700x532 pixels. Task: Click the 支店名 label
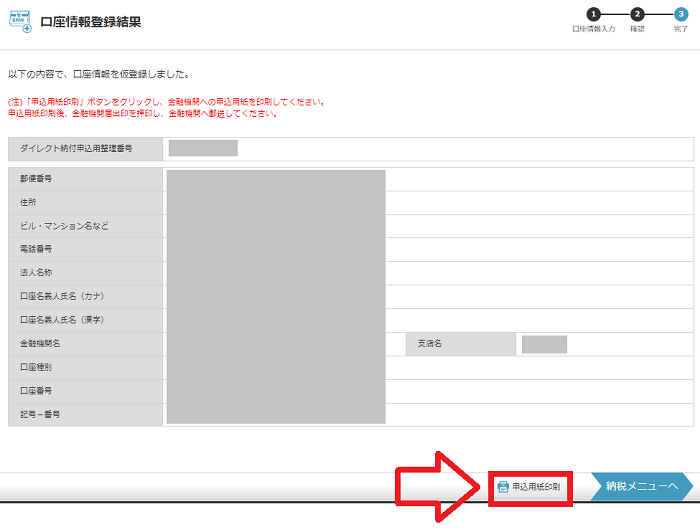(x=429, y=344)
